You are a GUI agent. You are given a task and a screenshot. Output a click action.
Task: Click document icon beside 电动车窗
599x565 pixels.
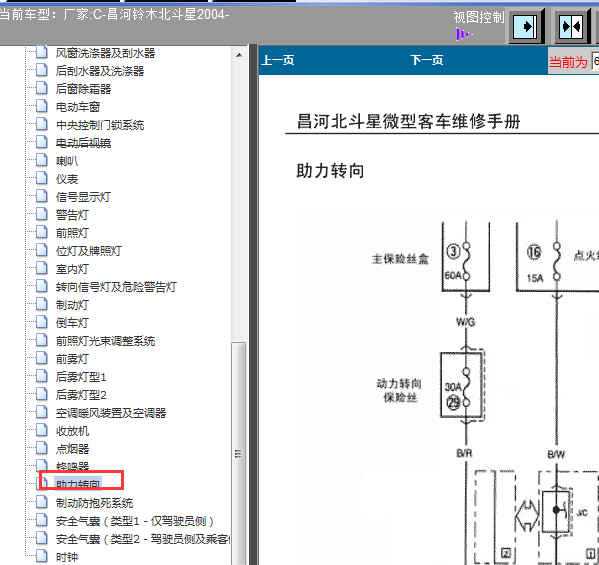42,106
